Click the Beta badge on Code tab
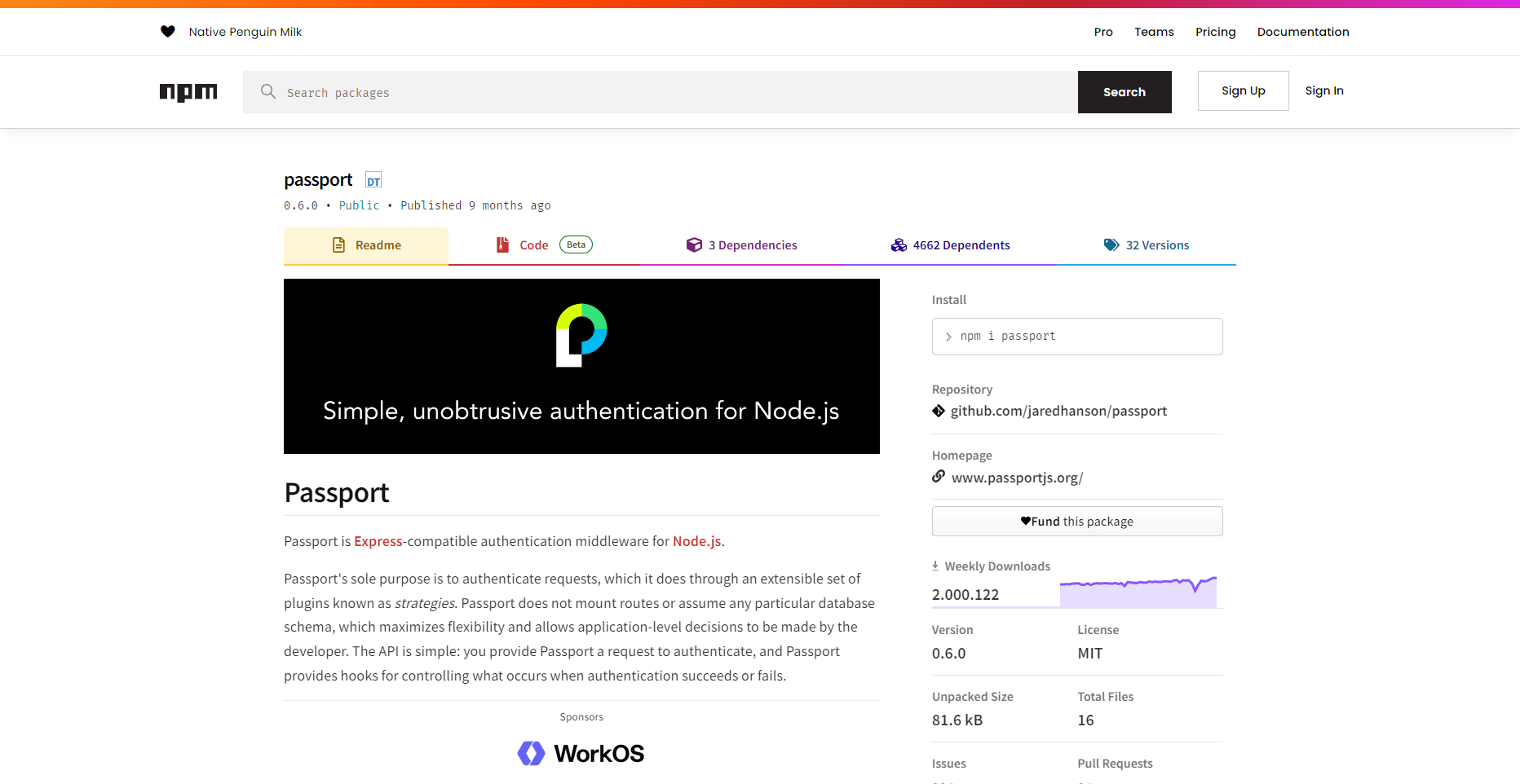Image resolution: width=1520 pixels, height=784 pixels. (576, 244)
